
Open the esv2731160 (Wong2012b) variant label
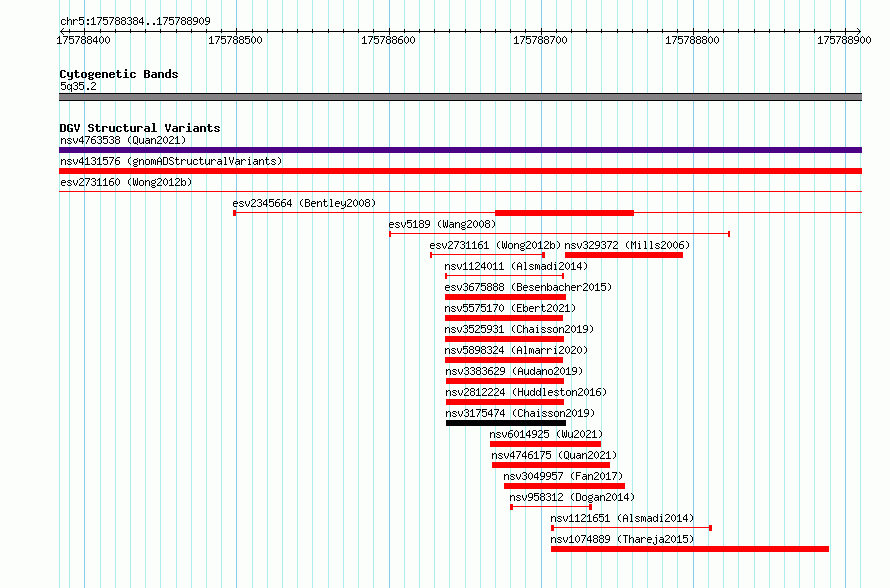[x=126, y=182]
